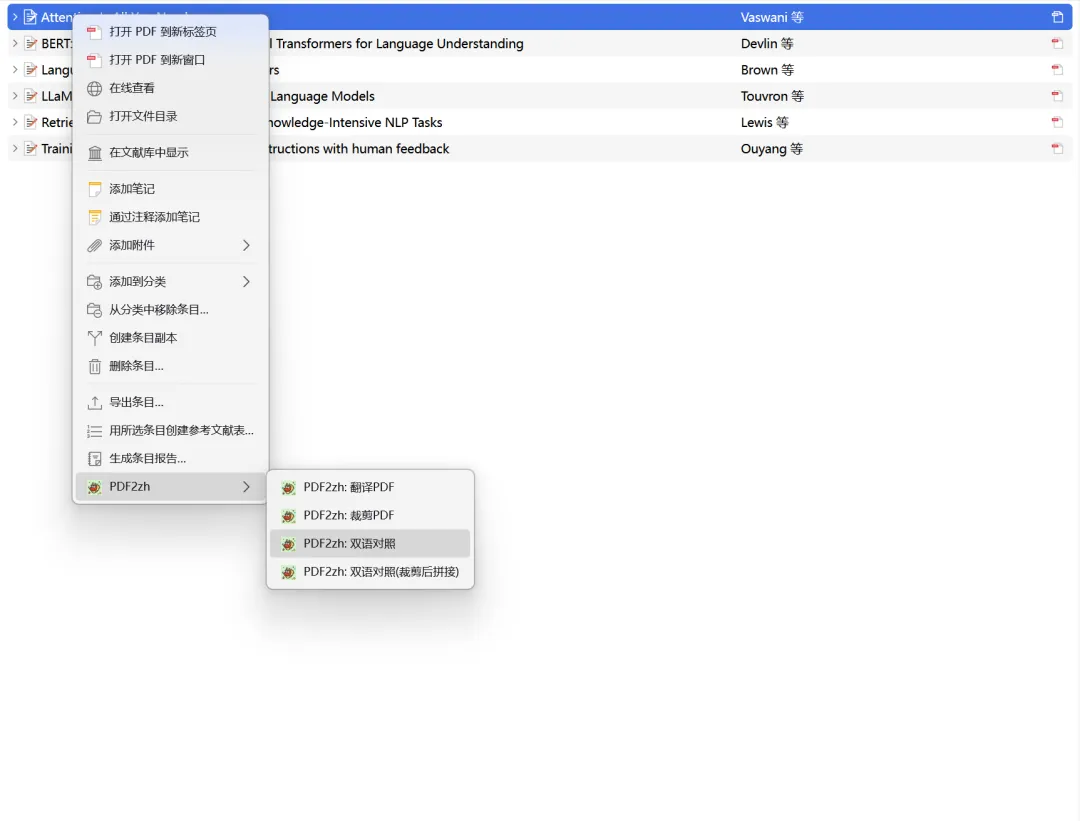The height and width of the screenshot is (821, 1080).
Task: Click the globe icon for 在线查看
Action: 94,89
